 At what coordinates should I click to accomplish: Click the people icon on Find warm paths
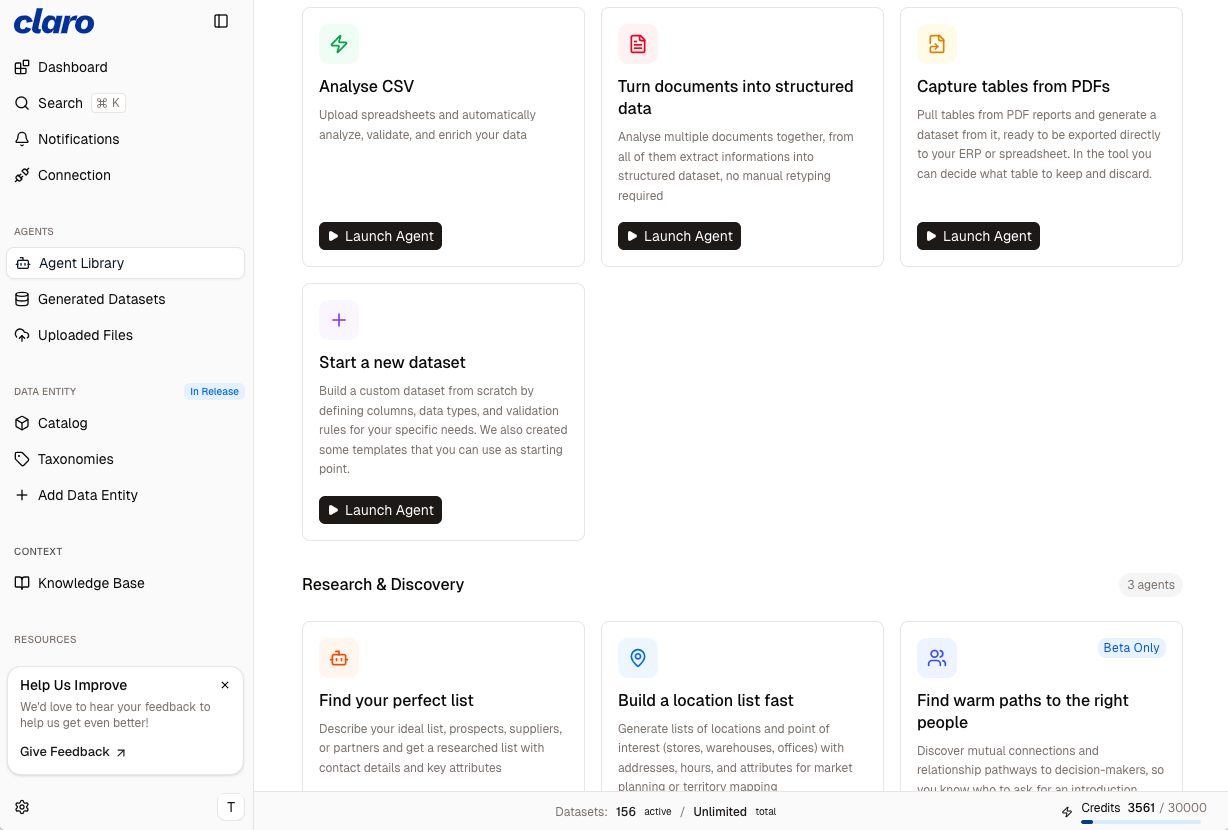tap(937, 658)
